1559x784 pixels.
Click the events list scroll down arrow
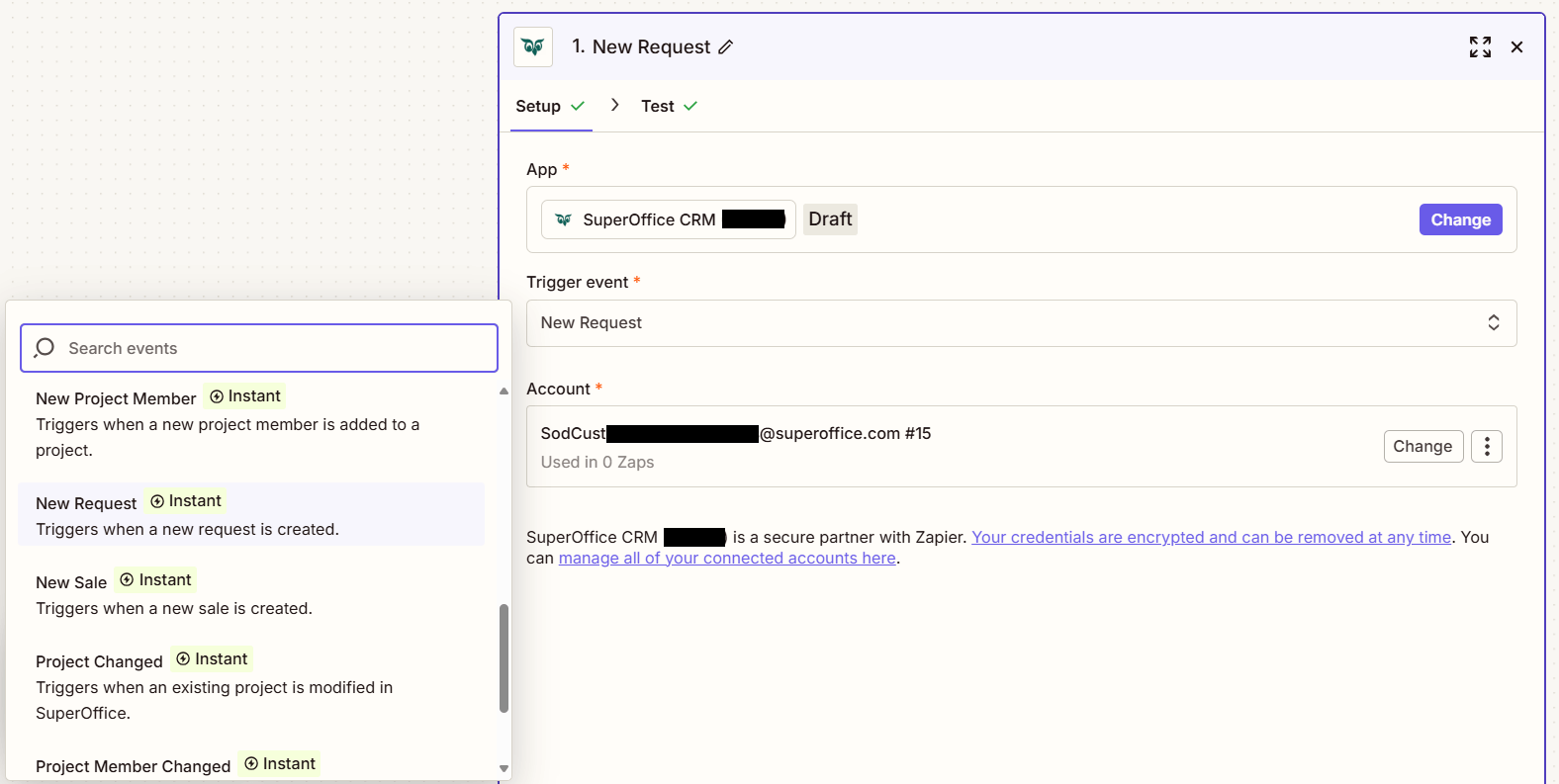[x=504, y=768]
